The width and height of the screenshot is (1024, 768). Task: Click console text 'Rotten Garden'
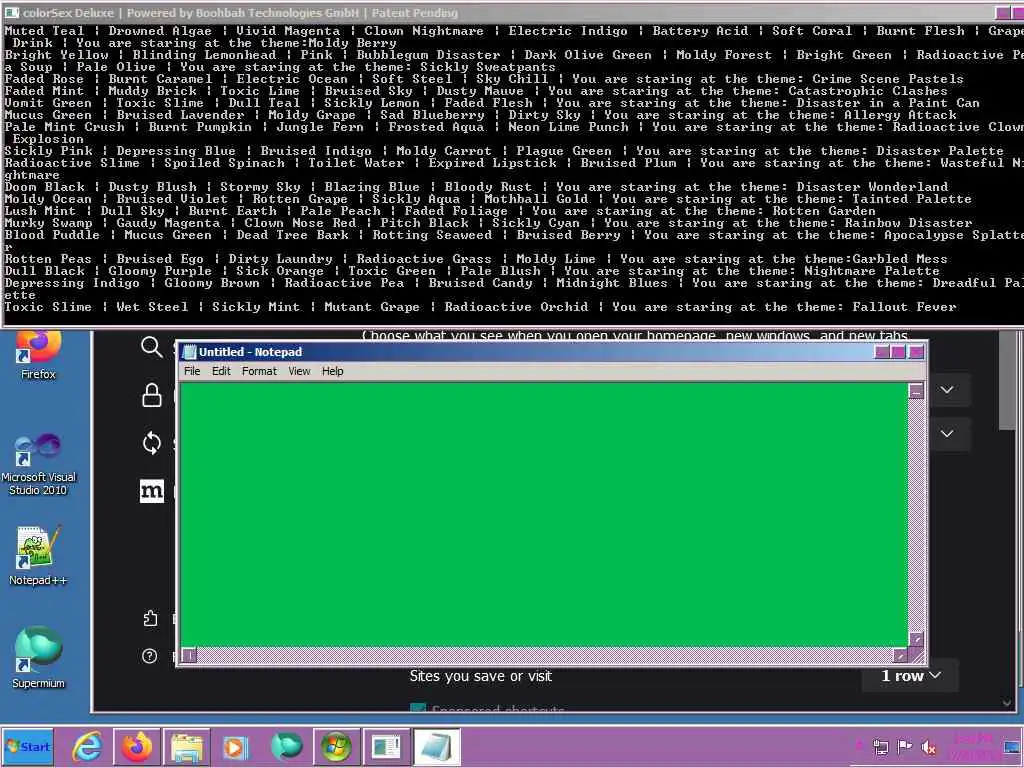click(x=824, y=211)
